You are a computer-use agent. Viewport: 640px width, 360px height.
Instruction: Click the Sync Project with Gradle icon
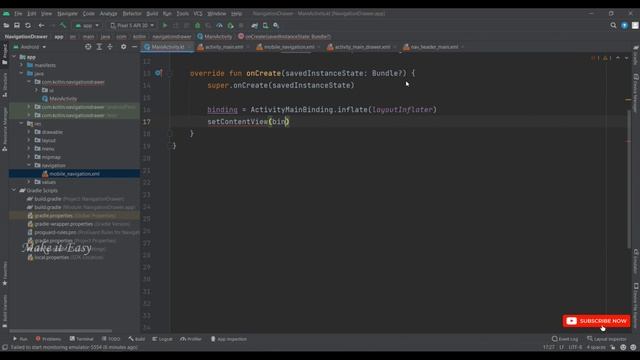tap(255, 25)
